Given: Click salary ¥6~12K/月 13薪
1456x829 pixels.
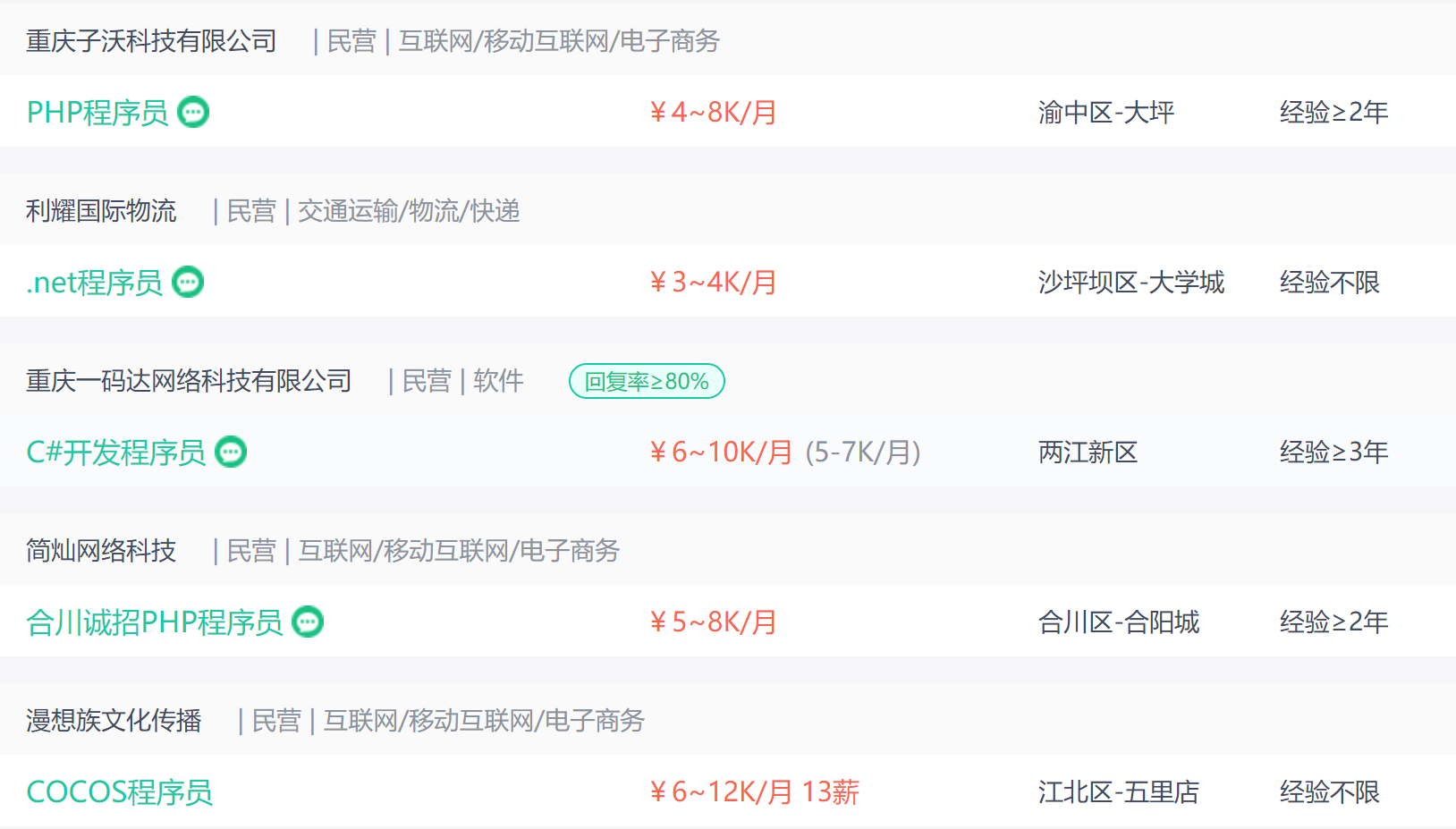Looking at the screenshot, I should 754,792.
